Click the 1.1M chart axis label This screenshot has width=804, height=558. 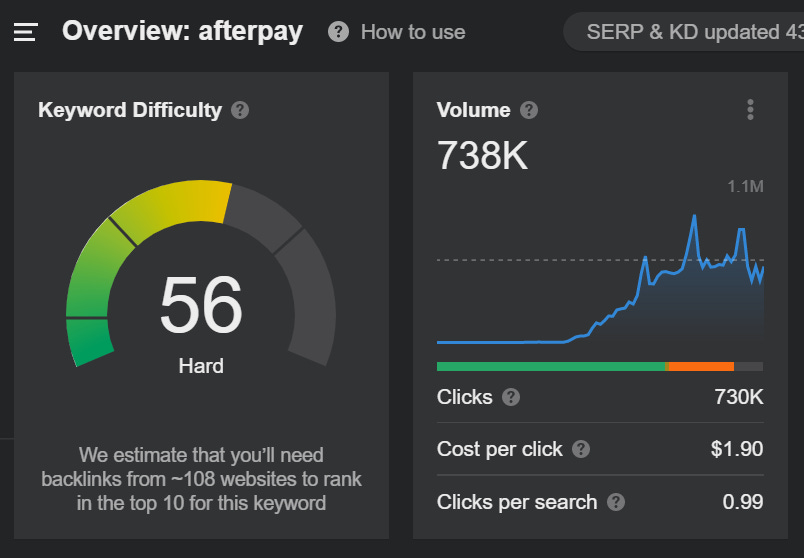(746, 186)
